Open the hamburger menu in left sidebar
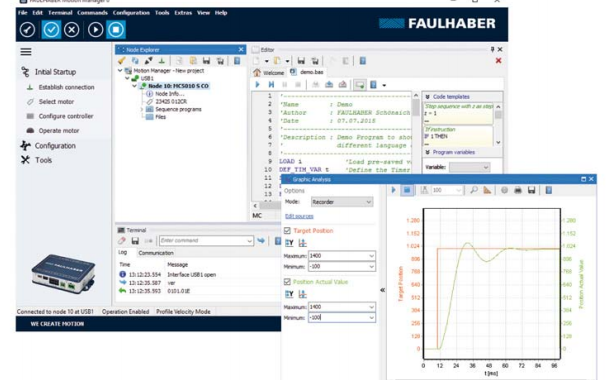608x380 pixels. (x=26, y=52)
